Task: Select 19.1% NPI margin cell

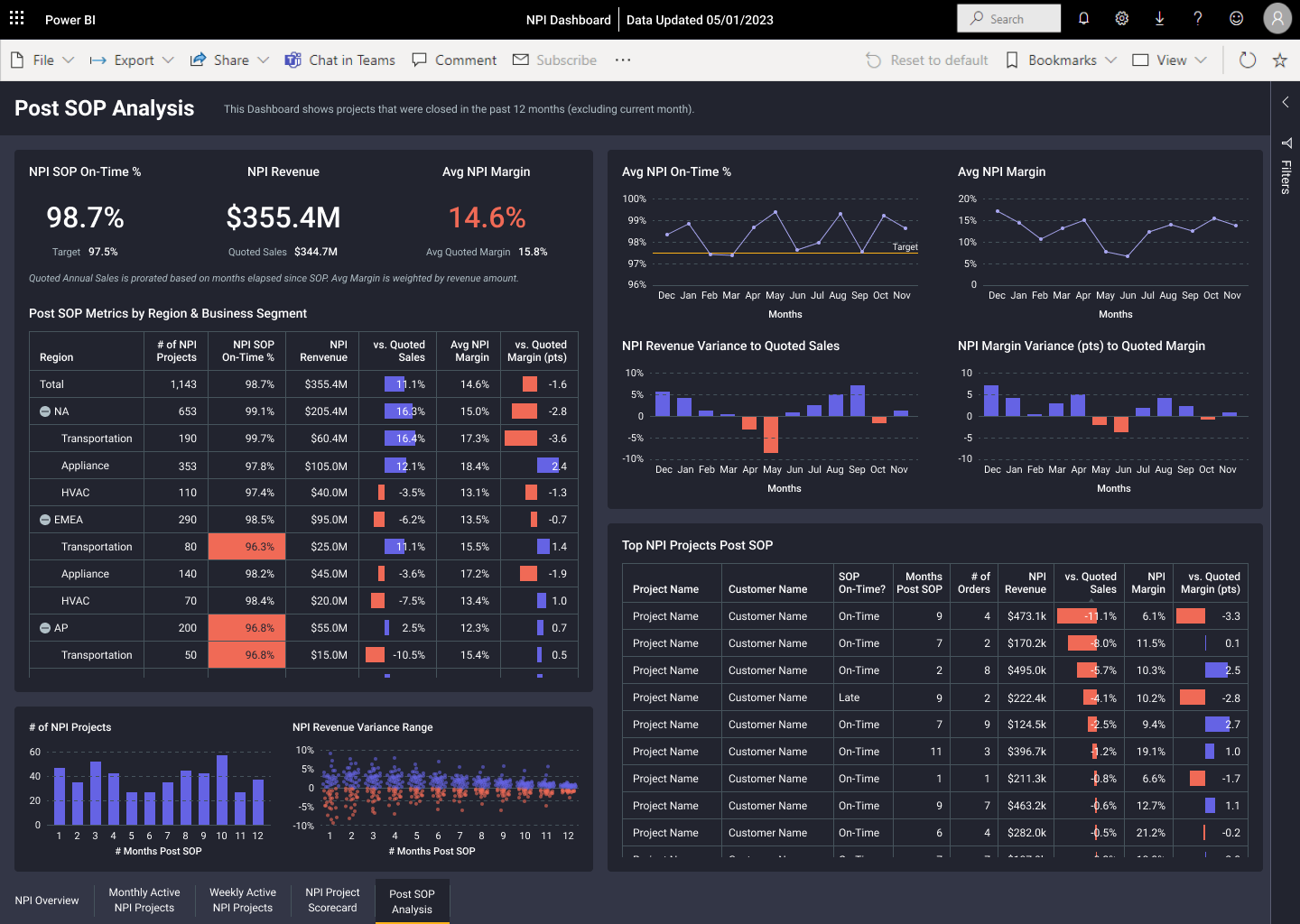Action: (1150, 752)
